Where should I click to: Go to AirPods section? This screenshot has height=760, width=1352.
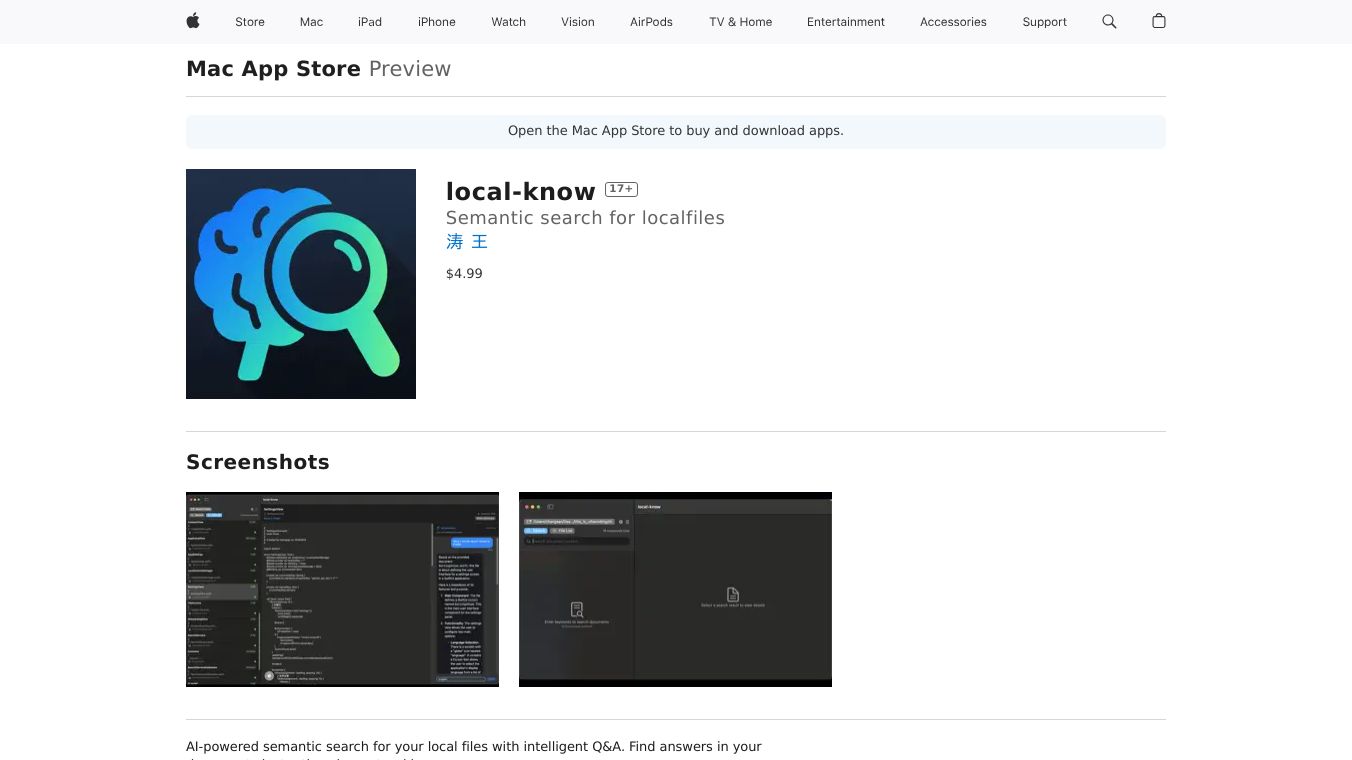[651, 22]
